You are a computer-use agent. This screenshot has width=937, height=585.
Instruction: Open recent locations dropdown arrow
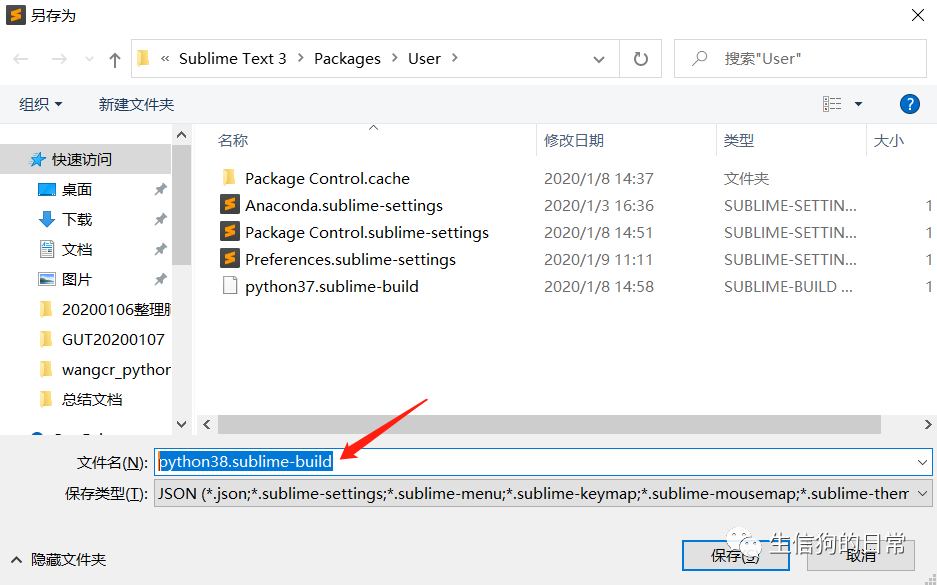coord(89,59)
